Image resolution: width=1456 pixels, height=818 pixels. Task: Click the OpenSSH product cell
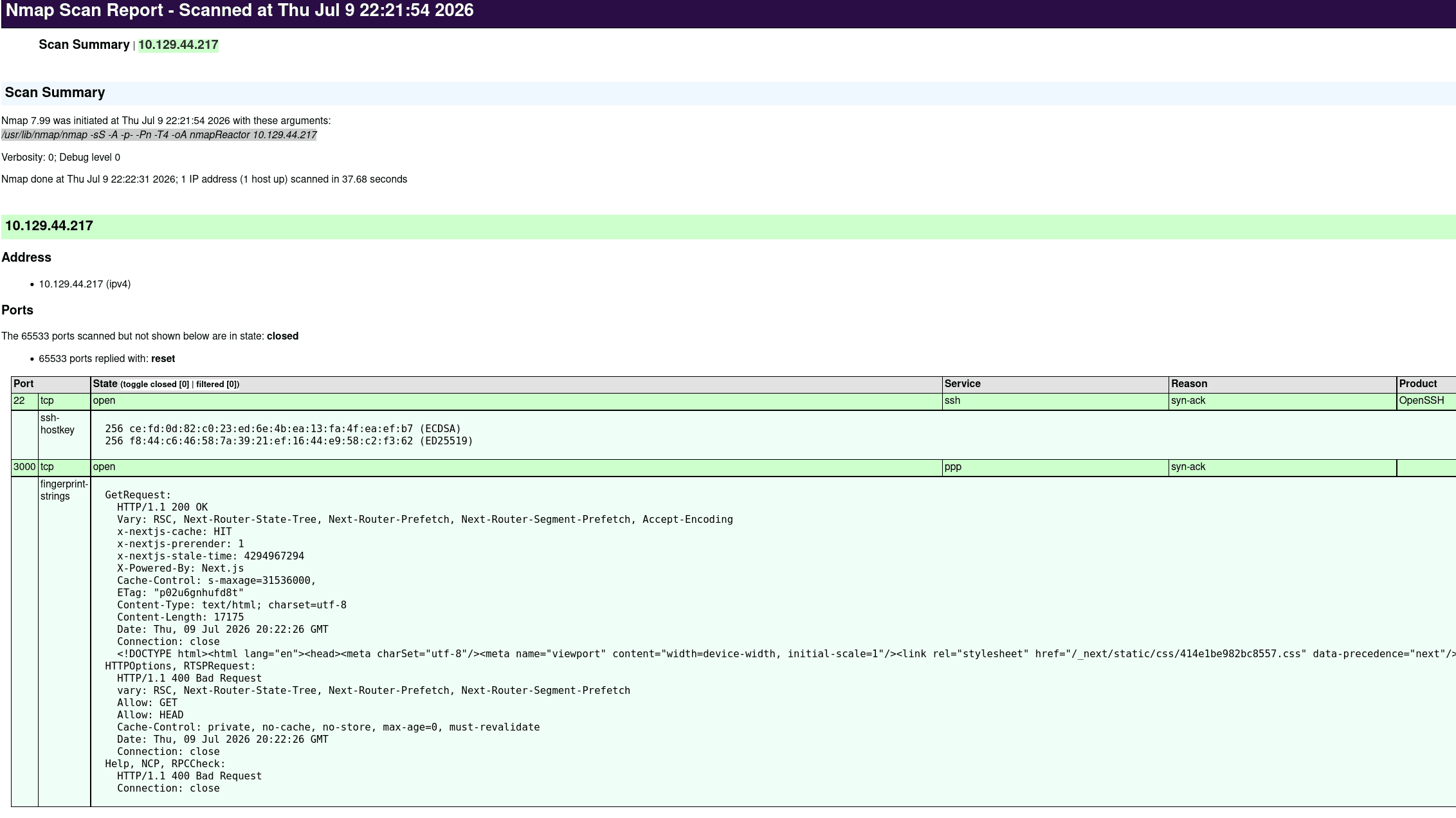1426,401
